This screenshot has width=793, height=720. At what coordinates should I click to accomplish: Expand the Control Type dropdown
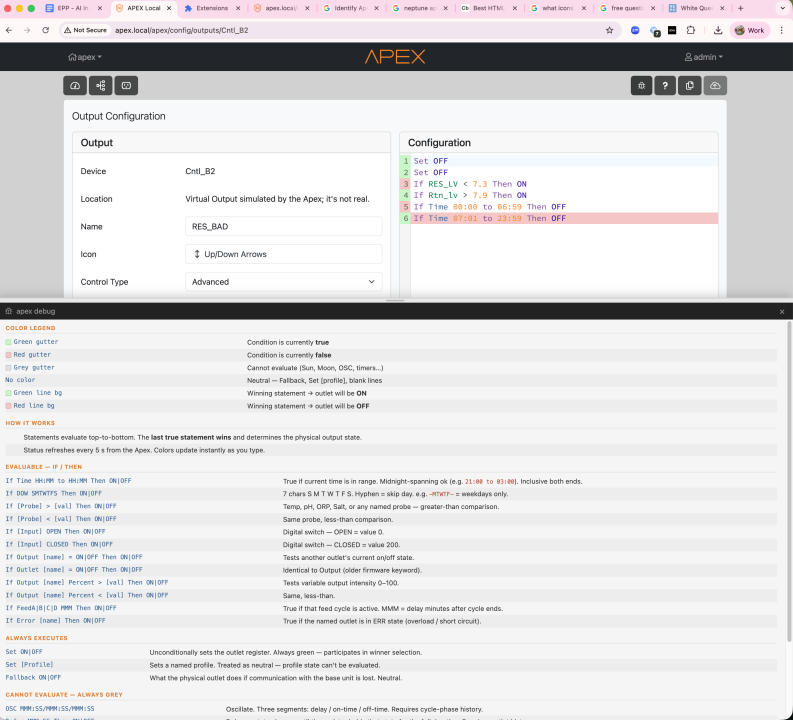tap(283, 282)
